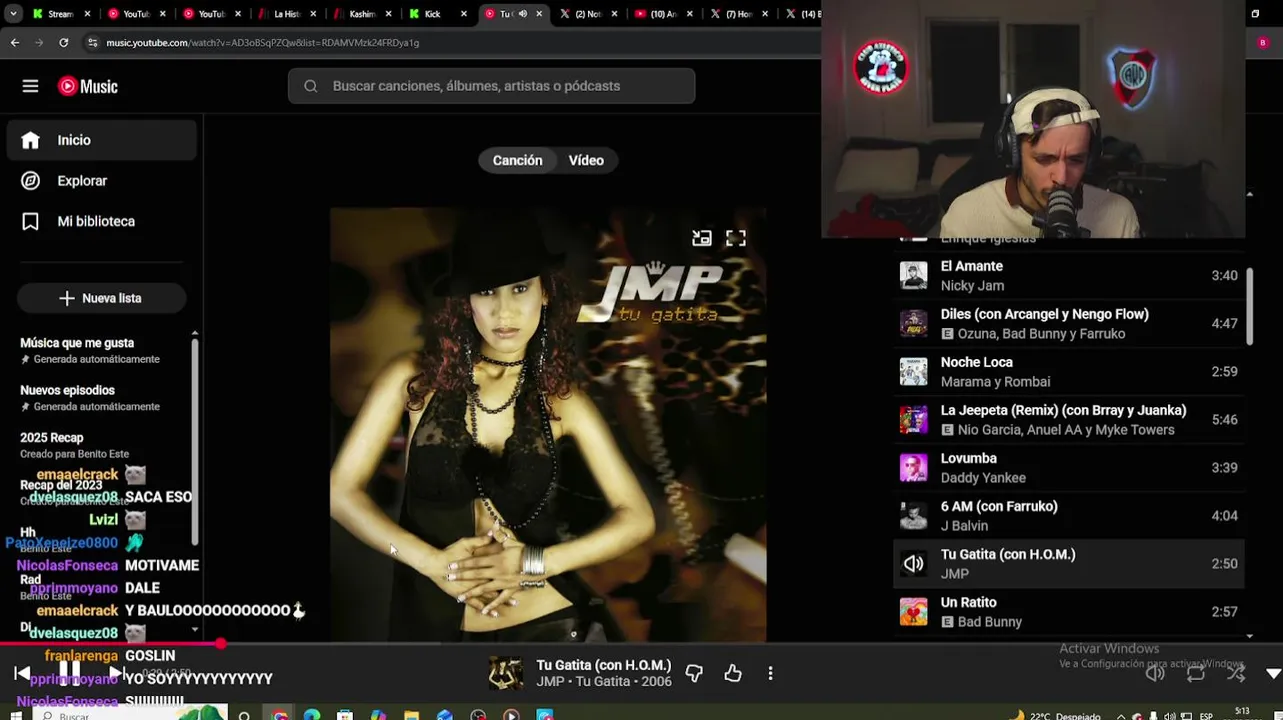1283x720 pixels.
Task: Click the Nueva lista button
Action: pos(101,298)
